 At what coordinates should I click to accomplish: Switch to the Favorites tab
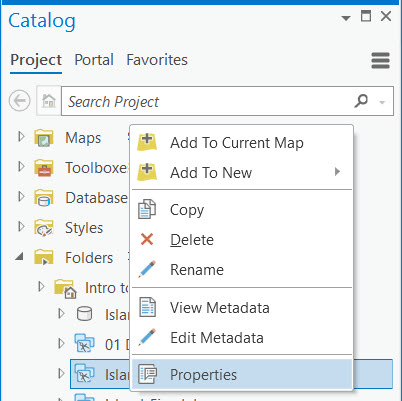pos(157,60)
